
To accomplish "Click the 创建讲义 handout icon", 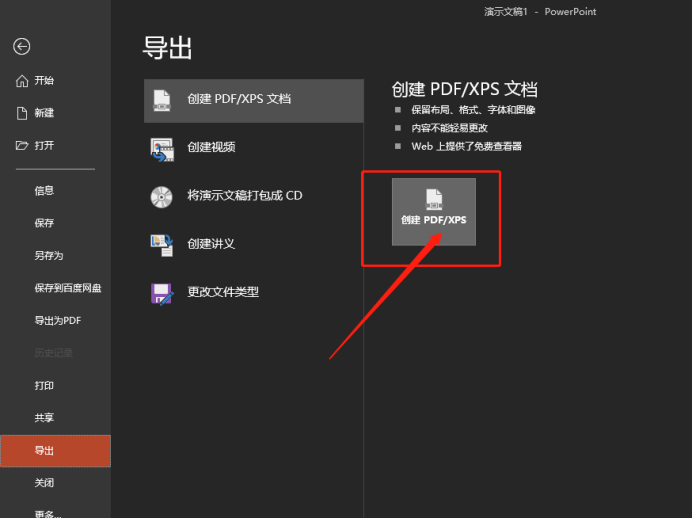I will (162, 245).
